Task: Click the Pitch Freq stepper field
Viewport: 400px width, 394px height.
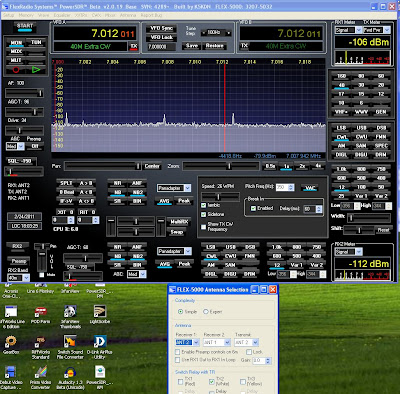Action: point(285,188)
